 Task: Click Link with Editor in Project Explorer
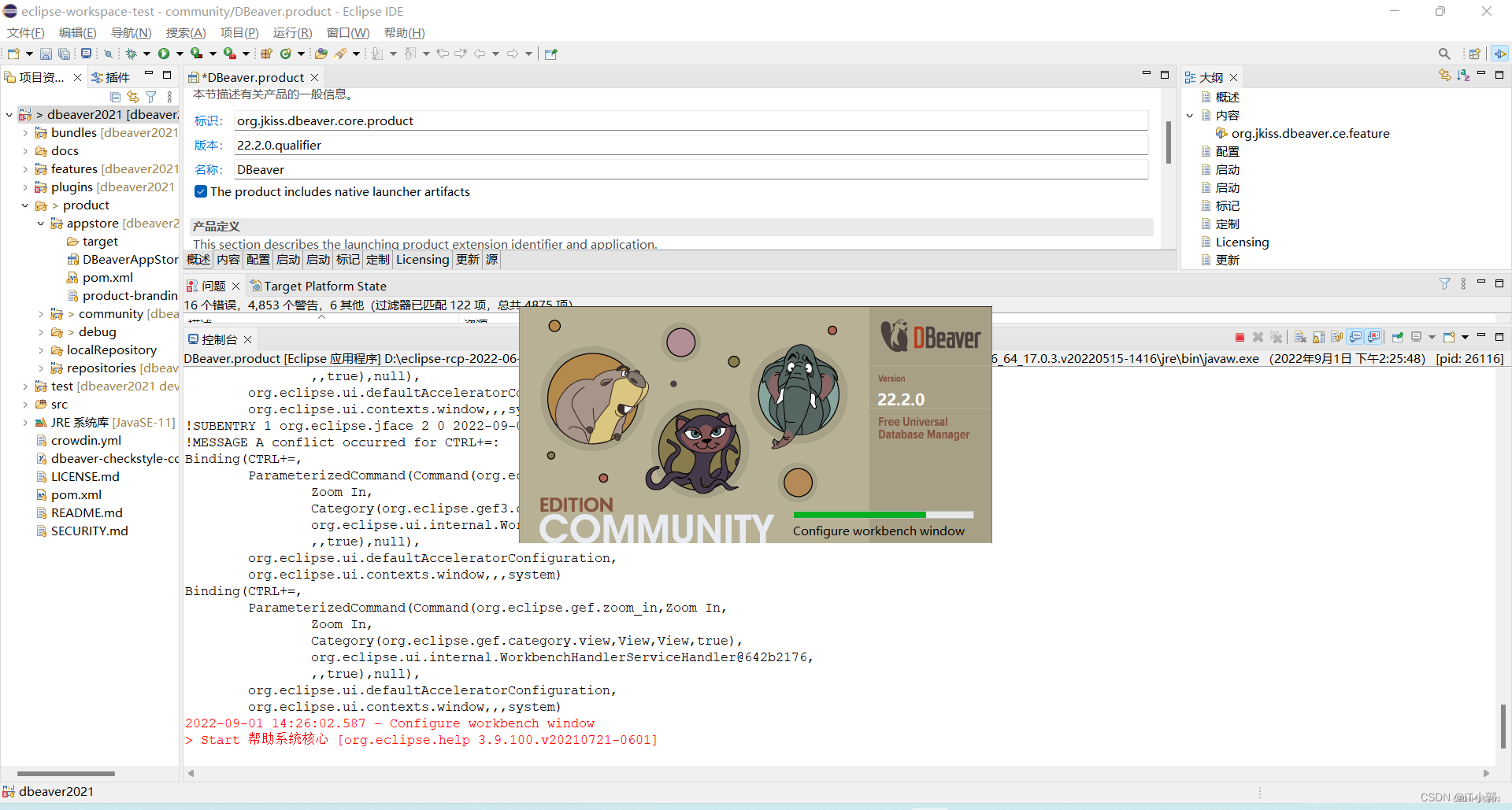click(133, 97)
